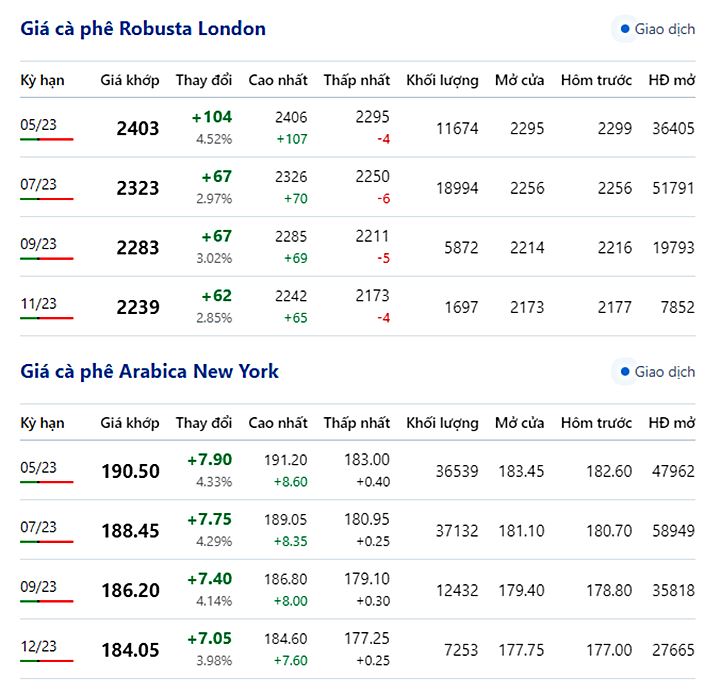Open the "Giá cà phê Robusta London" heading
The width and height of the screenshot is (720, 694).
143,28
